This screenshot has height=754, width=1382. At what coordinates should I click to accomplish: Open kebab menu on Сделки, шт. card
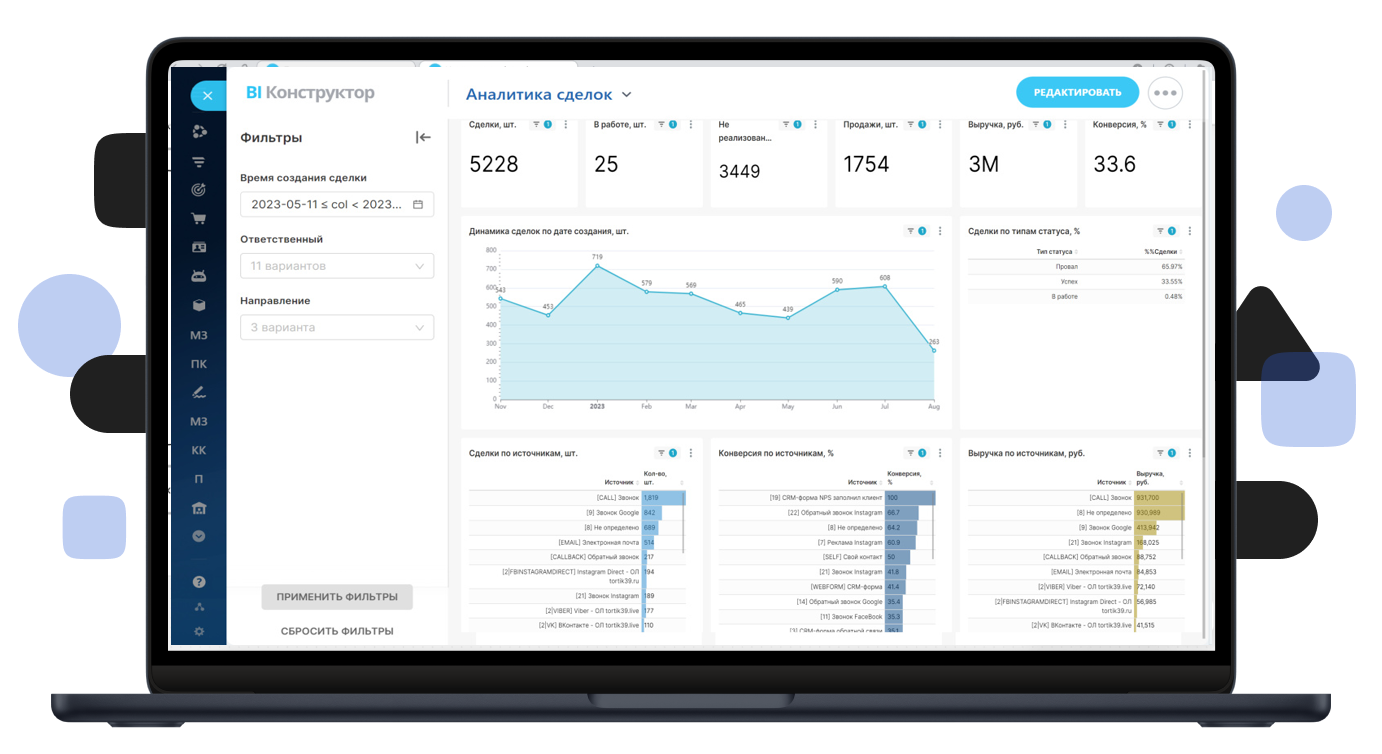point(566,125)
